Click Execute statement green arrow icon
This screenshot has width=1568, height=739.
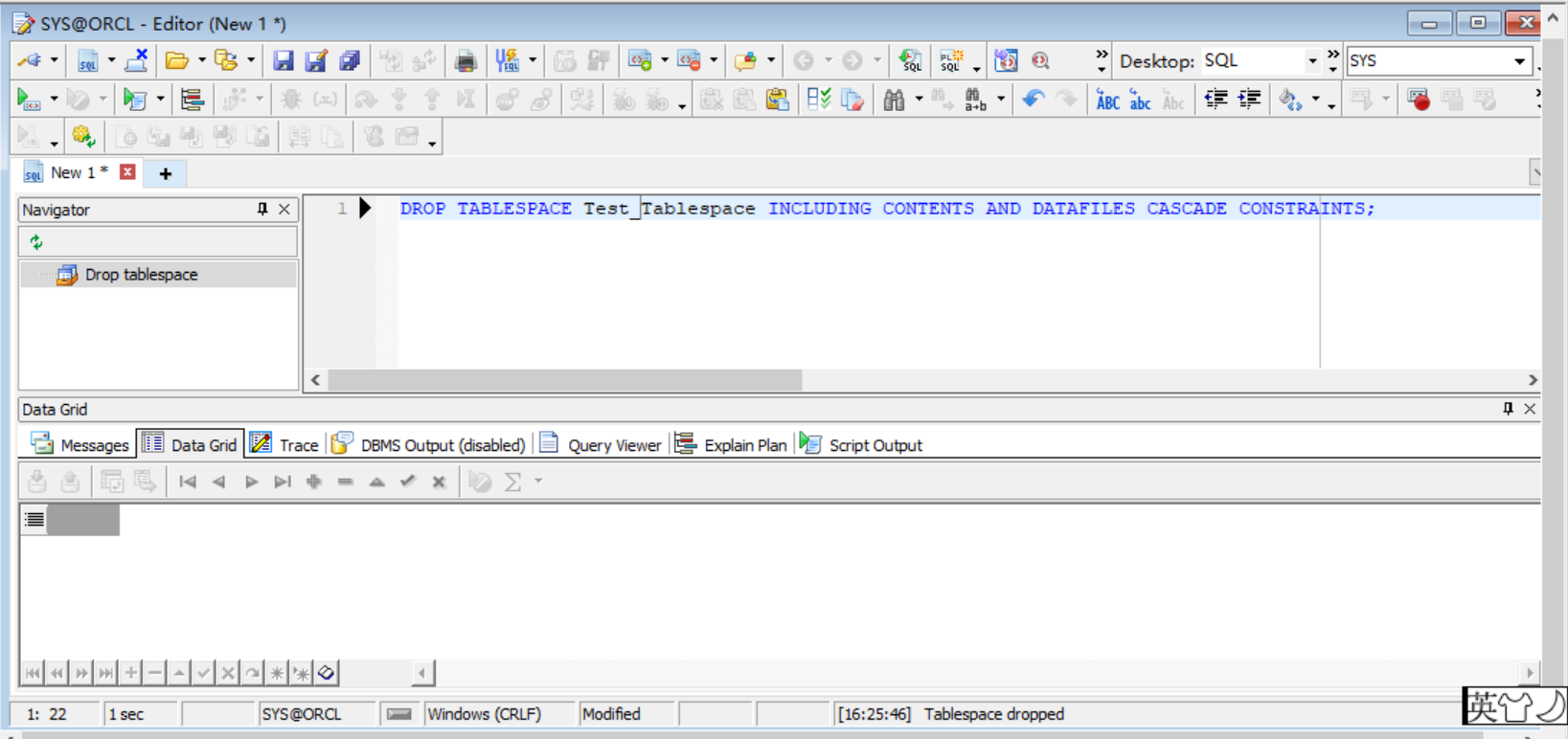coord(28,99)
